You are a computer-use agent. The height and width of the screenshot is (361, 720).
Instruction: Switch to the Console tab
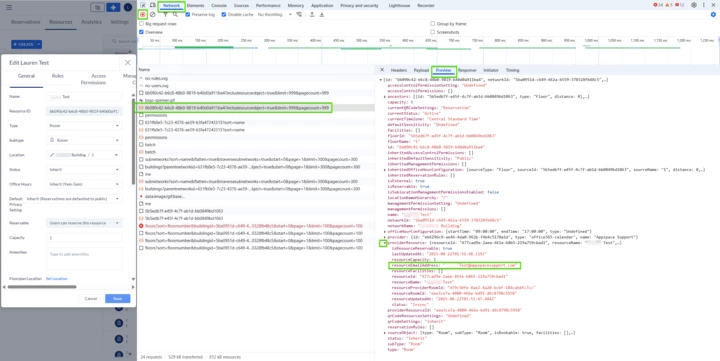[219, 6]
